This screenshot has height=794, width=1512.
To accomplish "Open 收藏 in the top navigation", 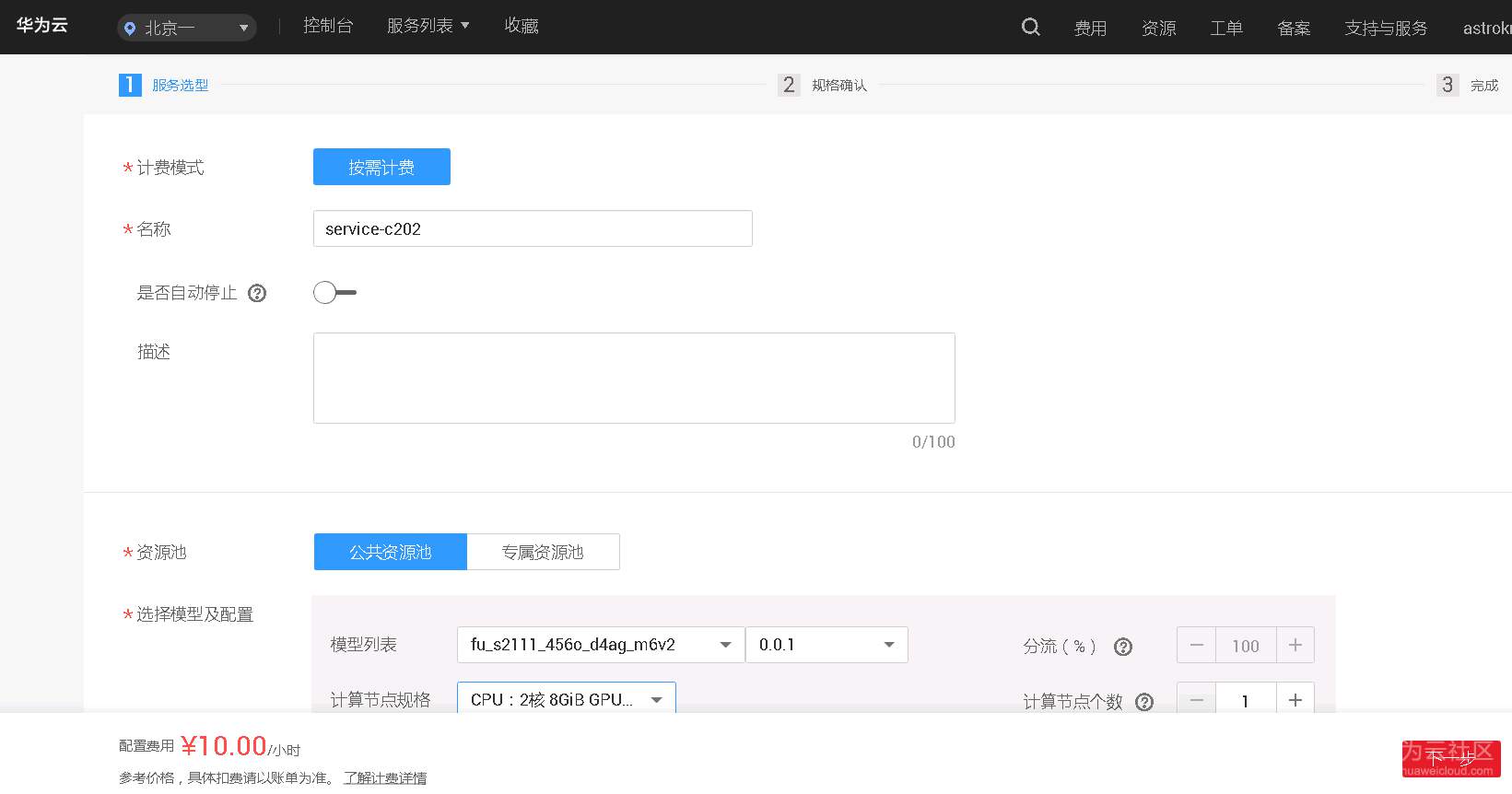I will [x=522, y=26].
